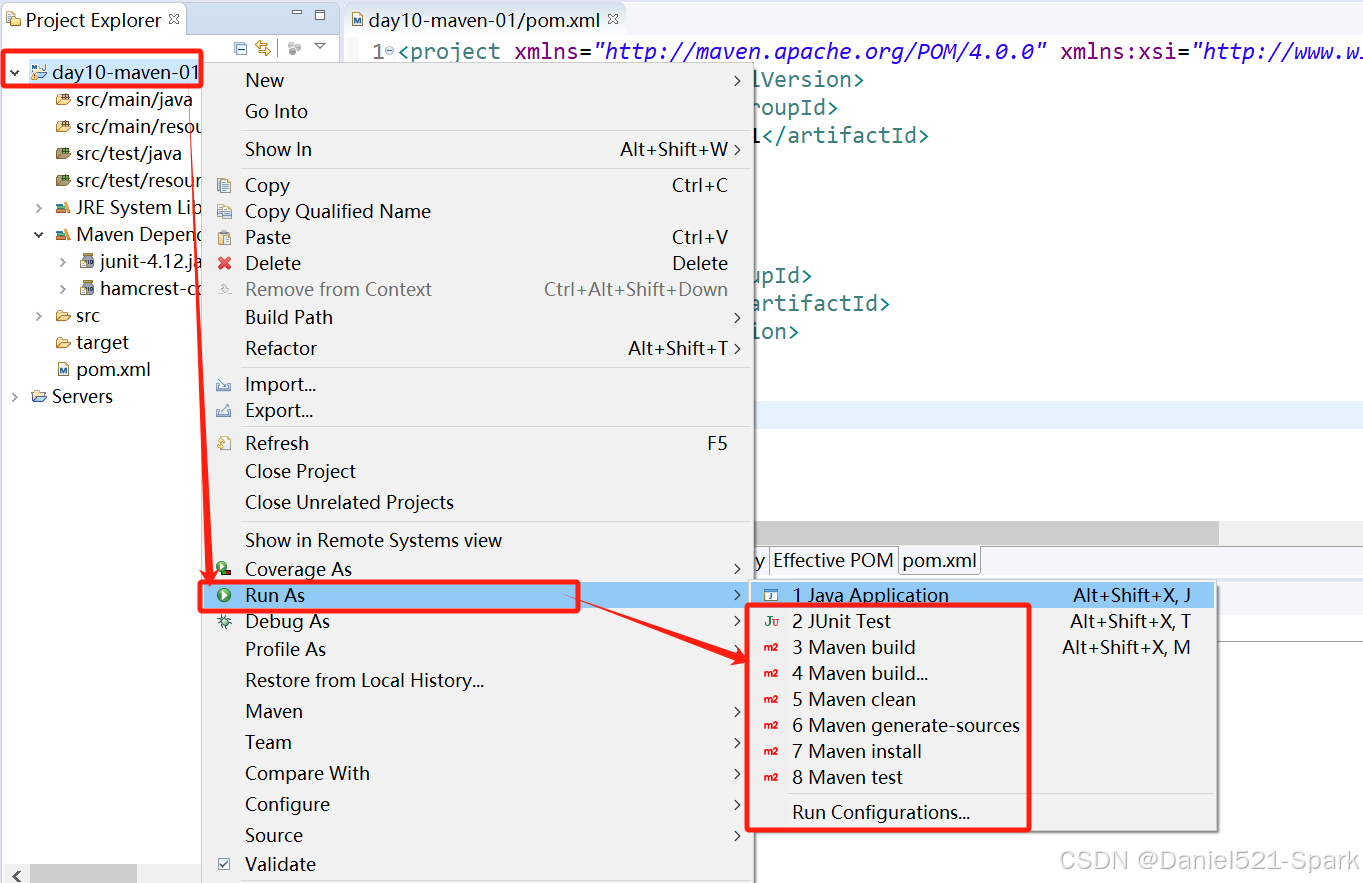
Task: Click the red Delete X icon
Action: point(225,263)
